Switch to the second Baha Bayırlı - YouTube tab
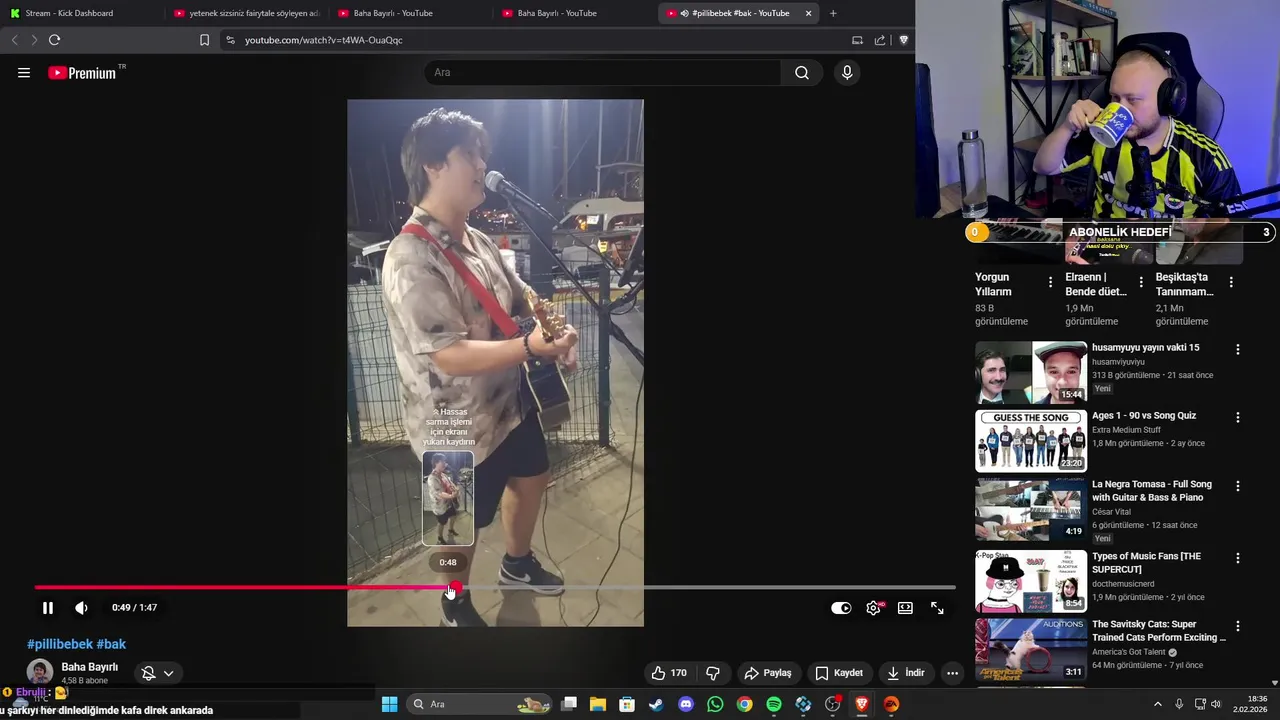Screen dimensions: 1280x720 coord(573,13)
